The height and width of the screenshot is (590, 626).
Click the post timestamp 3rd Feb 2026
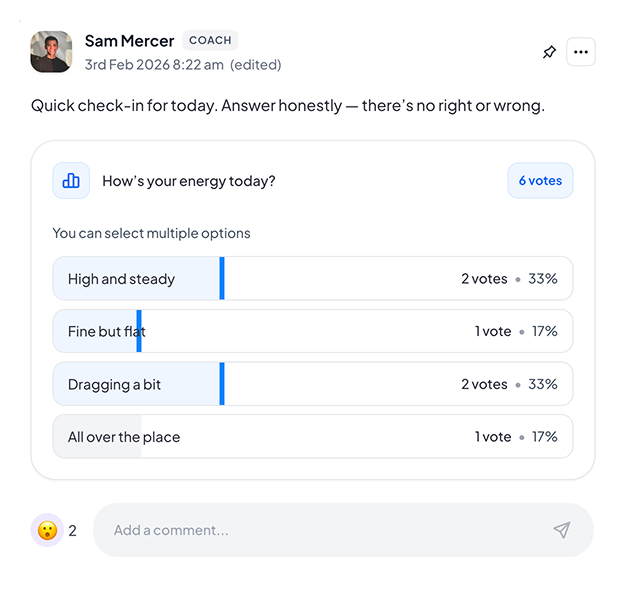154,65
